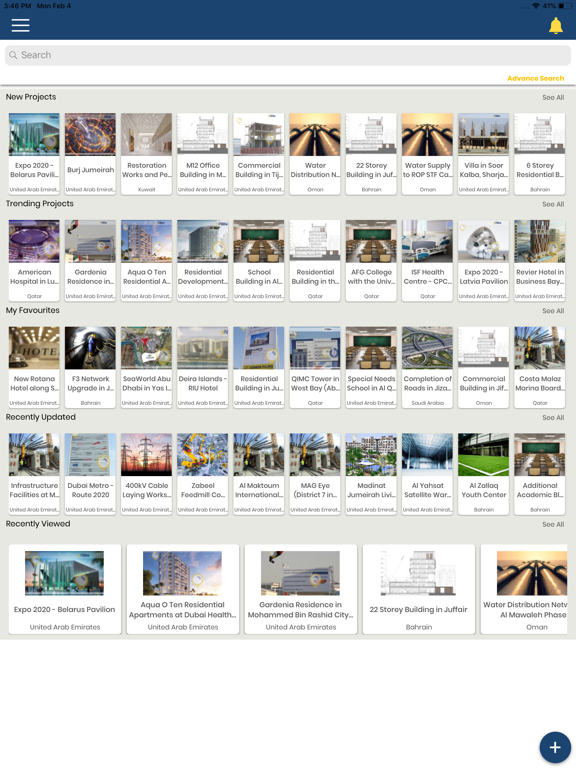Open Water Supply to ROP STF card
Image resolution: width=576 pixels, height=768 pixels.
pyautogui.click(x=428, y=154)
